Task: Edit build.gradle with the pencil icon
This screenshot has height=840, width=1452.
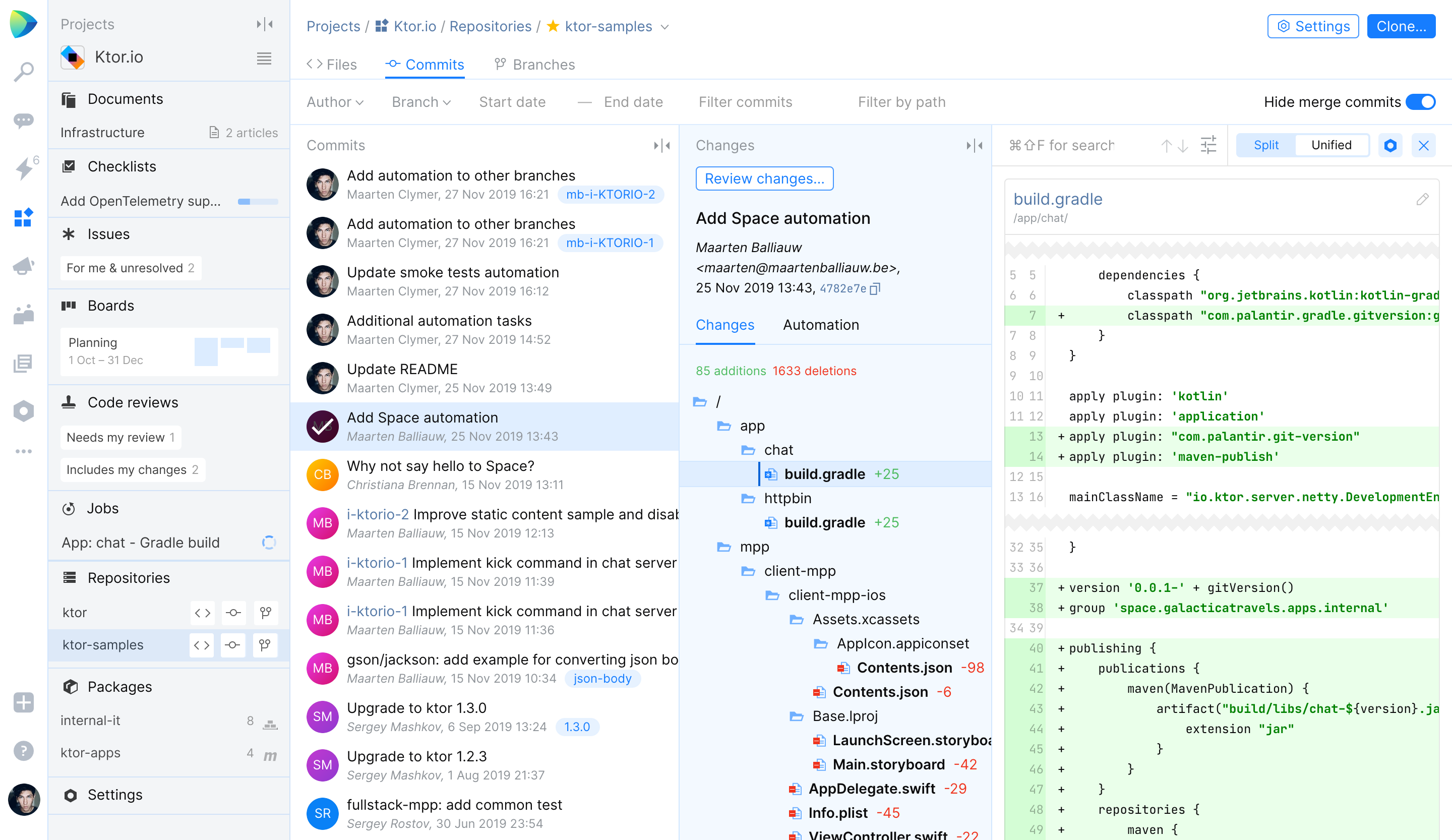Action: [x=1422, y=199]
